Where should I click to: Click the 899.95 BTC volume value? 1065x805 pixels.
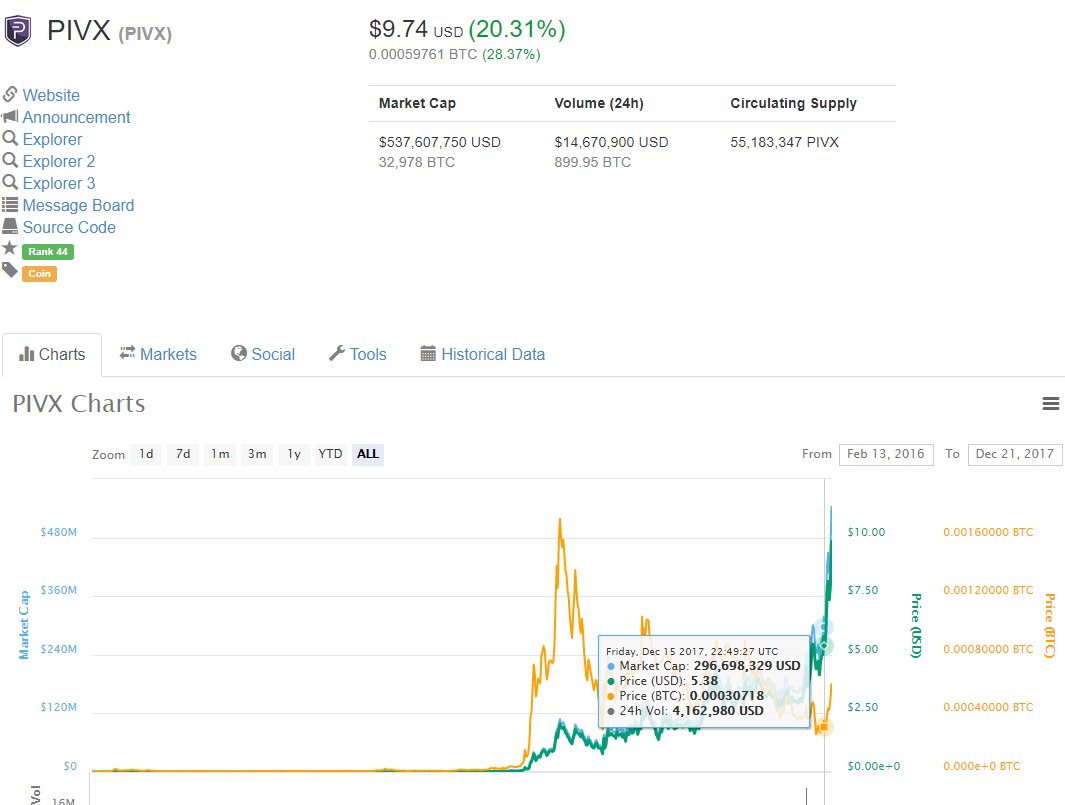click(592, 162)
